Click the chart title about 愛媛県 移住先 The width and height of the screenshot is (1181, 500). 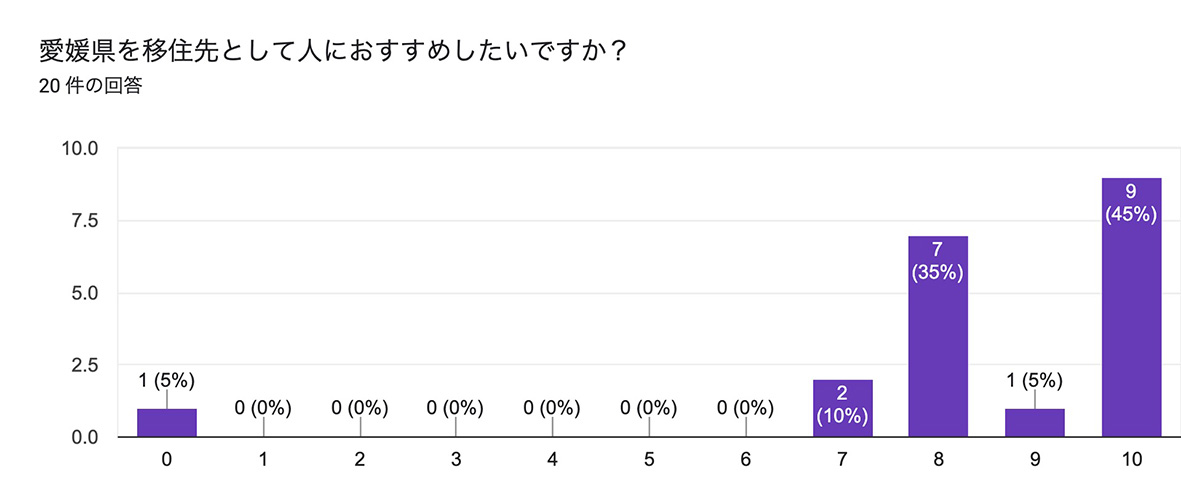[334, 52]
